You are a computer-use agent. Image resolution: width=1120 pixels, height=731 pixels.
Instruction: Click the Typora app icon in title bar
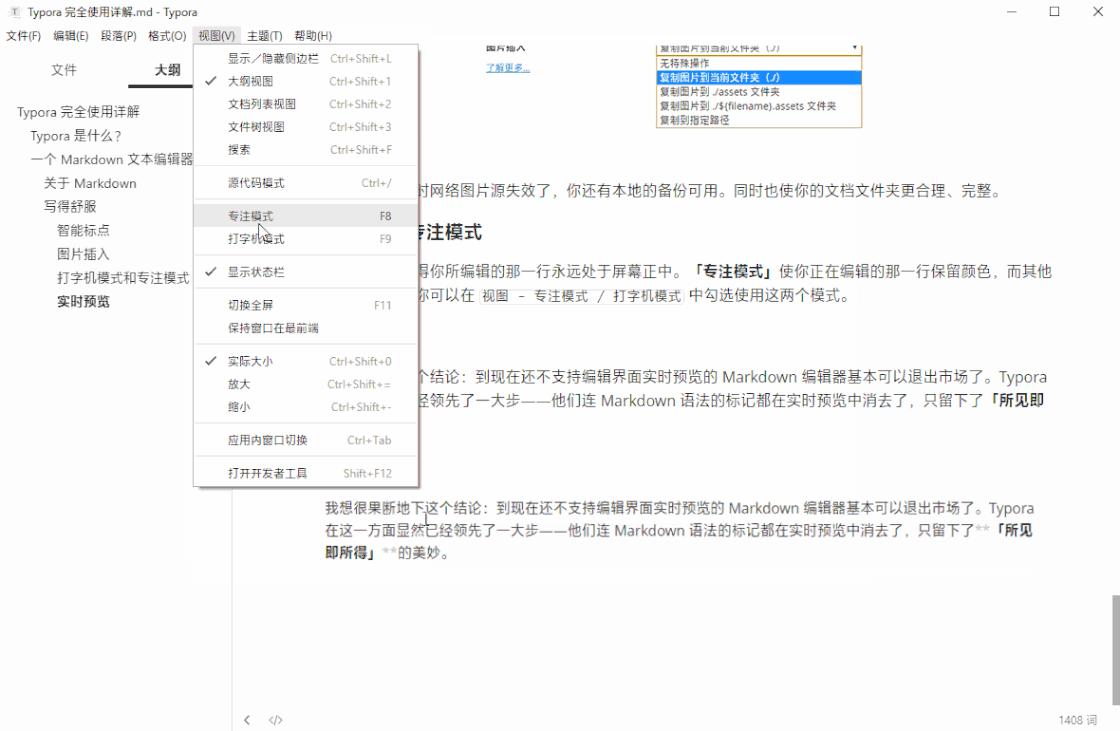[x=14, y=12]
